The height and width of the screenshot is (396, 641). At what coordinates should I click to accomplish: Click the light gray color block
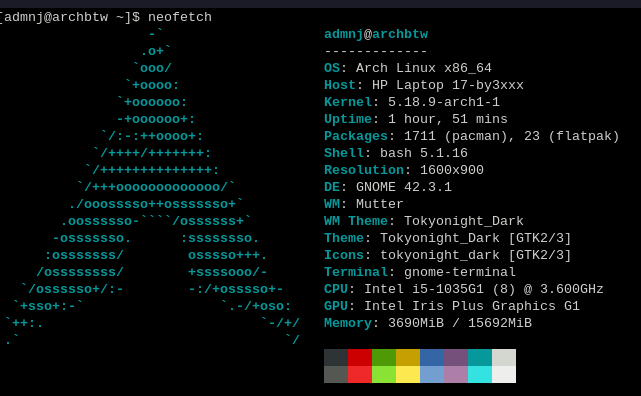point(504,358)
